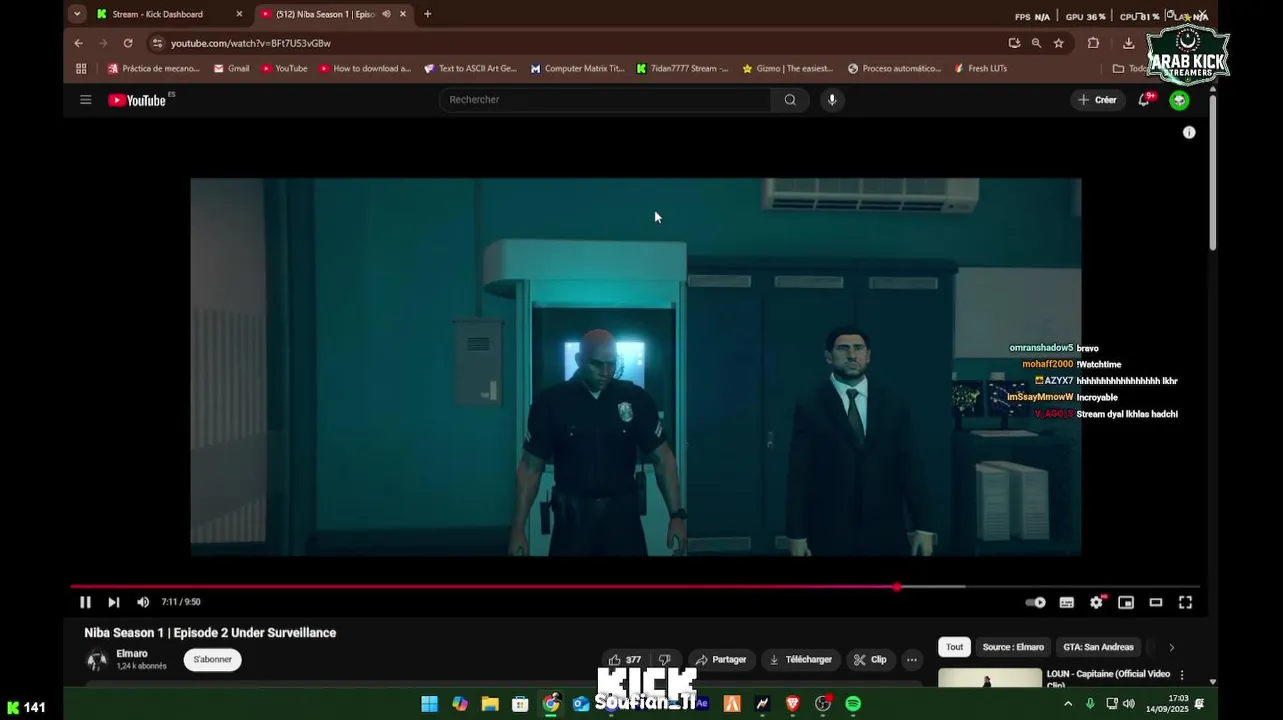This screenshot has width=1283, height=720.
Task: Create a Clip from the video
Action: point(870,660)
